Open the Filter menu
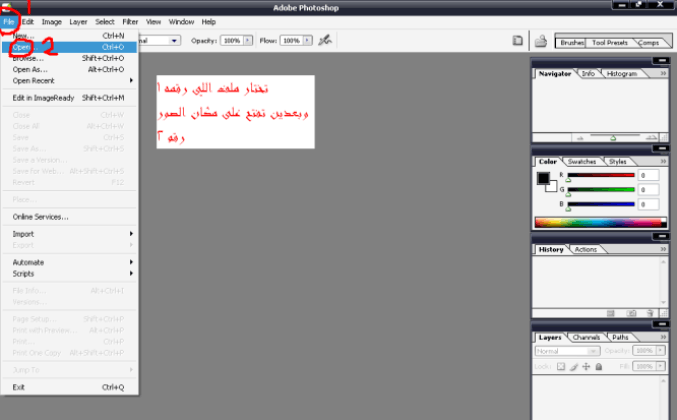The width and height of the screenshot is (677, 420). [130, 22]
